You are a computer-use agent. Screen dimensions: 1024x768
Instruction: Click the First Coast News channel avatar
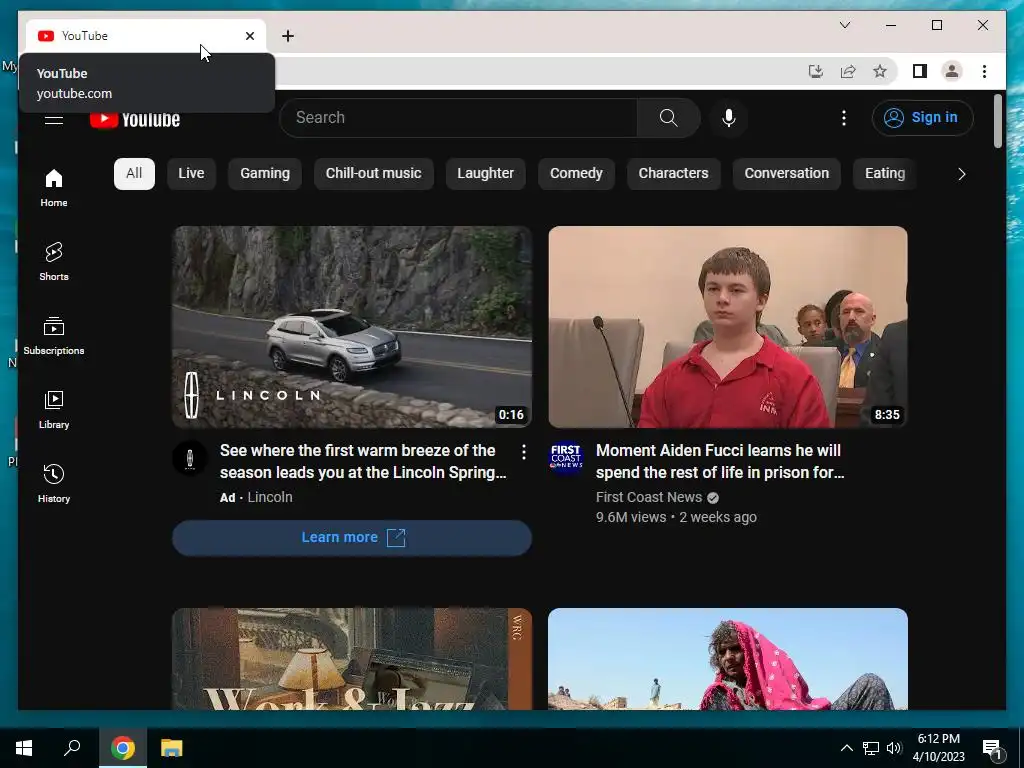point(566,458)
